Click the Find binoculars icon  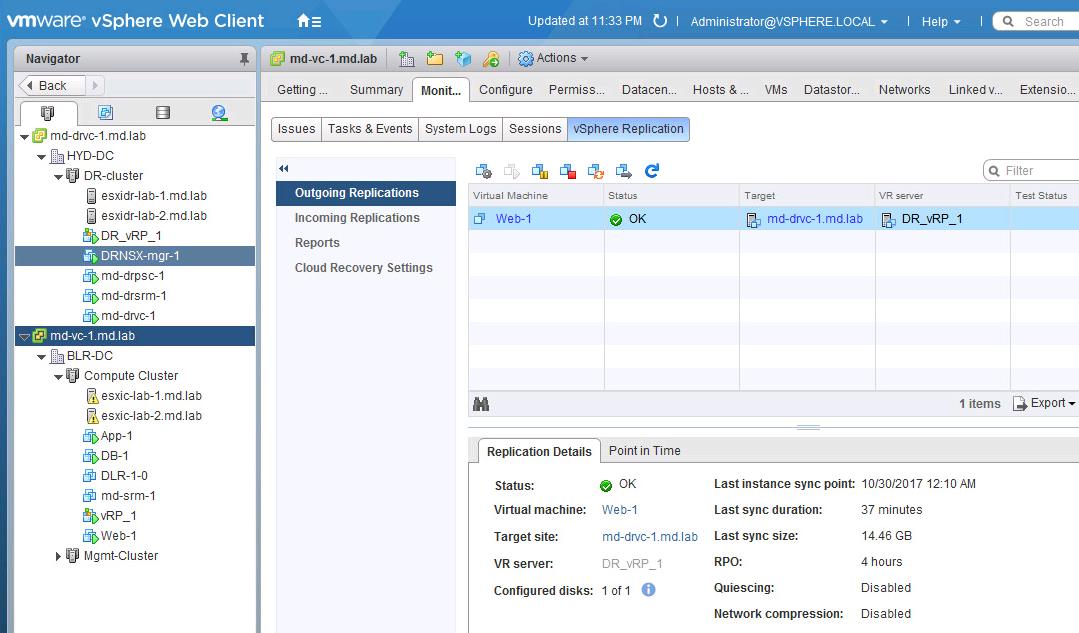pos(481,404)
